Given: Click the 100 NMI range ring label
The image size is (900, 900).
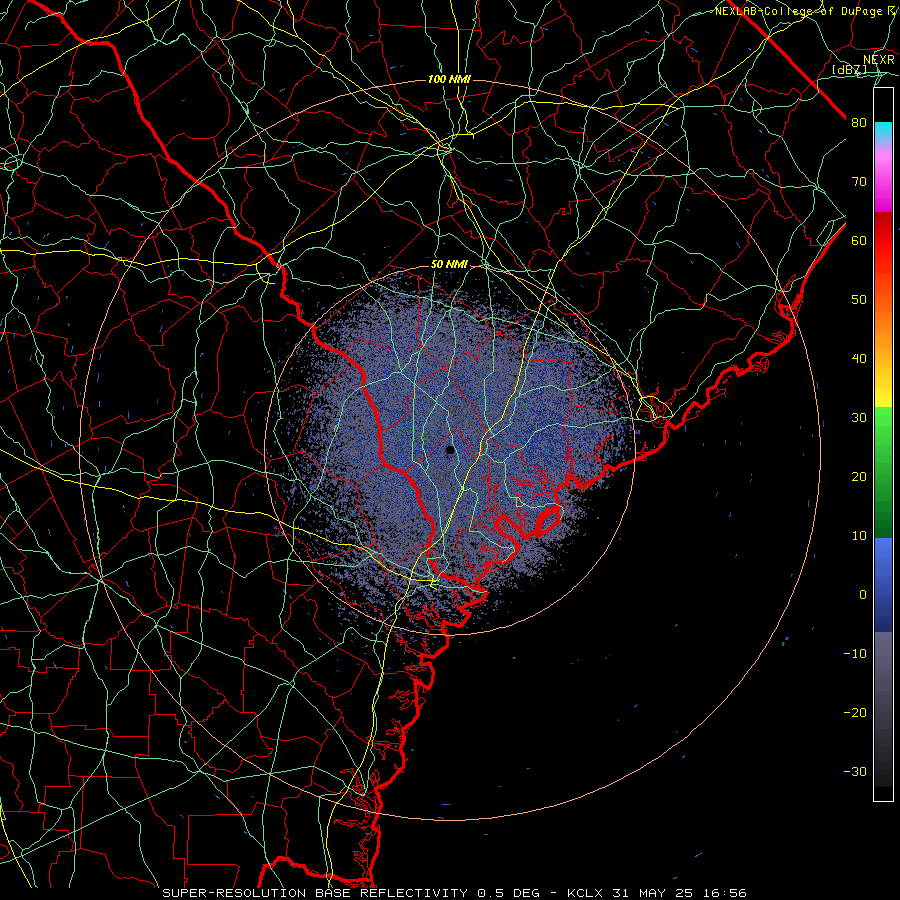Looking at the screenshot, I should point(449,79).
